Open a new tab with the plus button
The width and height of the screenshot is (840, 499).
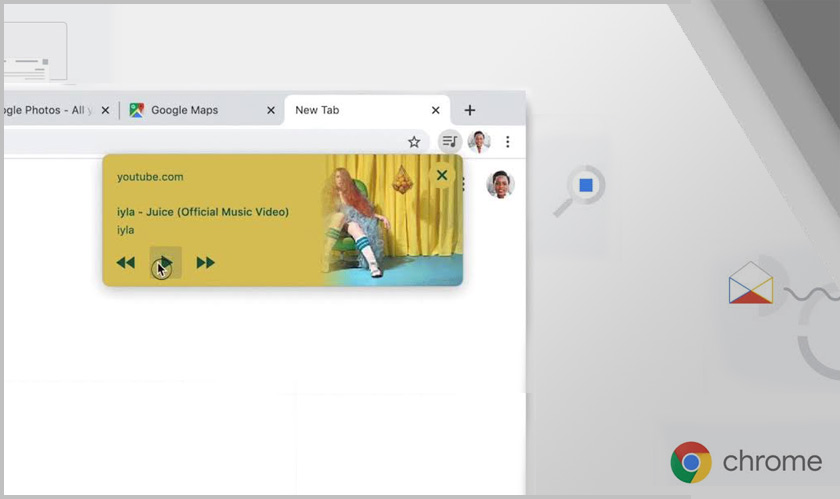click(470, 110)
